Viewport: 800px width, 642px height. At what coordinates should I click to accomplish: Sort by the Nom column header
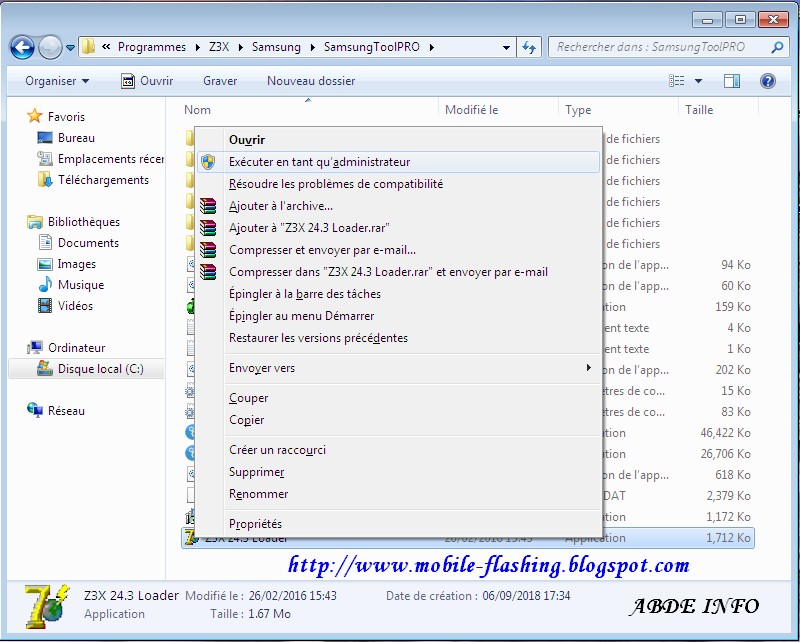click(197, 110)
